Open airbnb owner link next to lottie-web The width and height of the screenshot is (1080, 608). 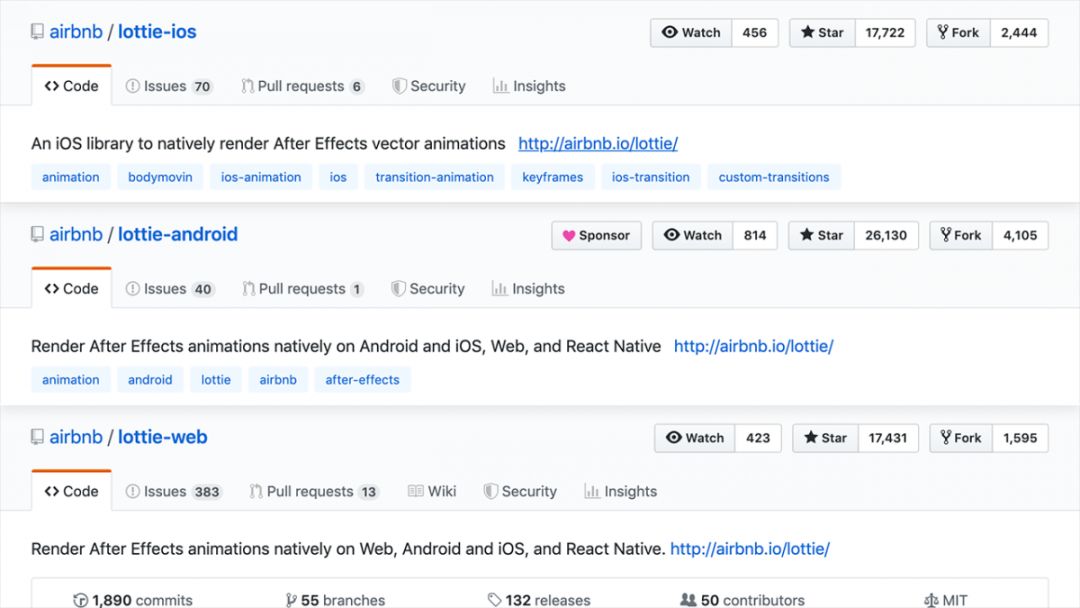76,437
